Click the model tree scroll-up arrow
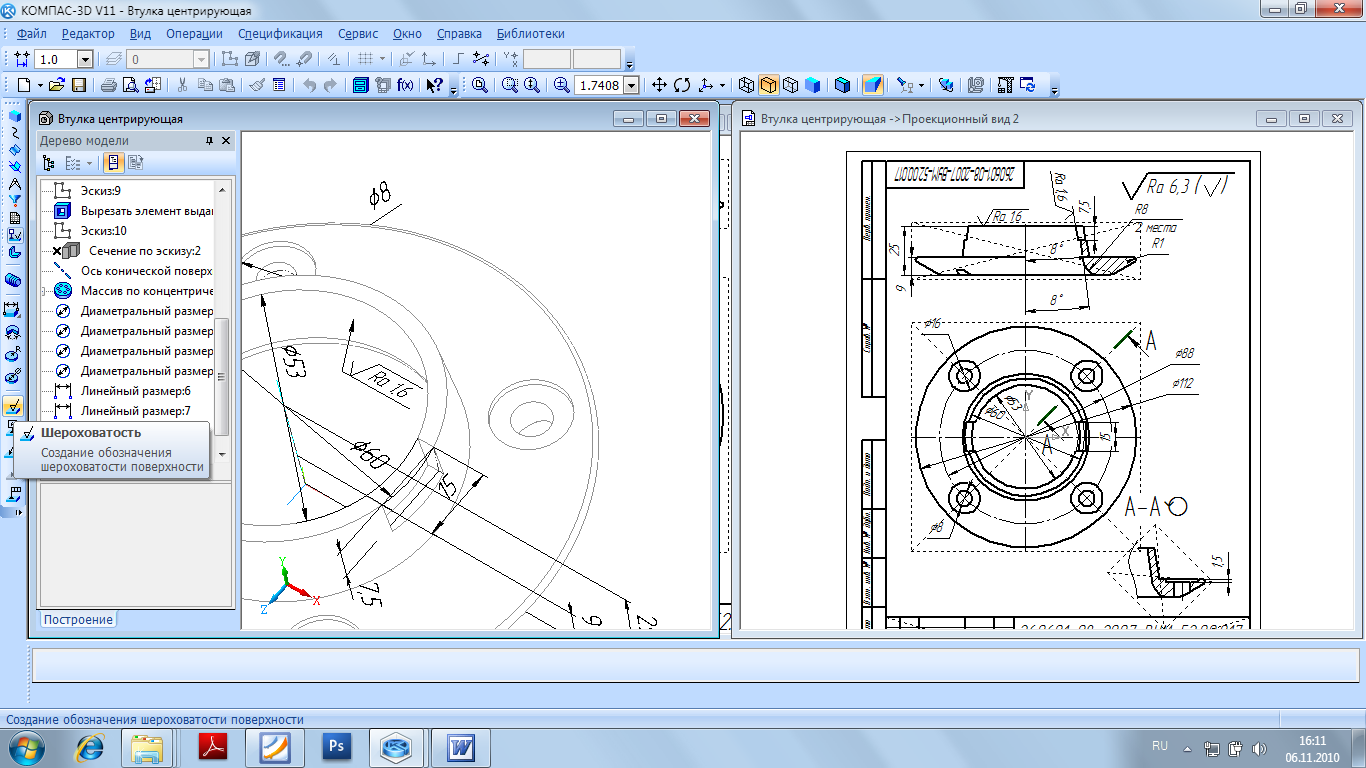The width and height of the screenshot is (1366, 768). 221,190
